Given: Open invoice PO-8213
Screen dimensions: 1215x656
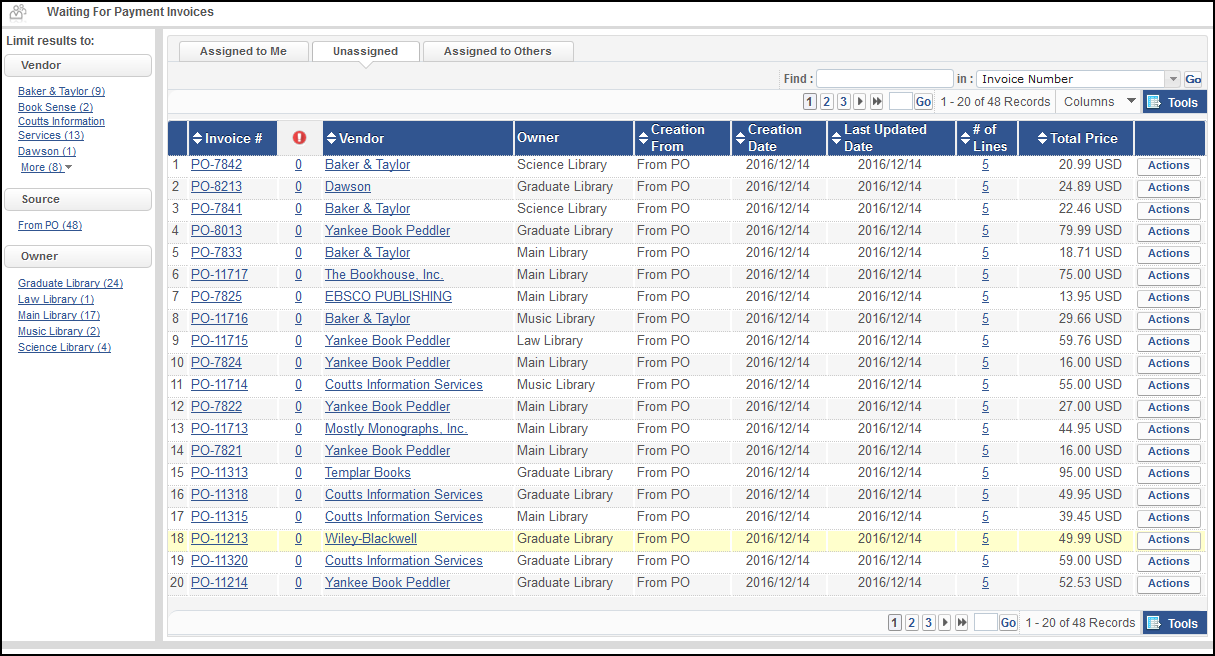Looking at the screenshot, I should click(216, 187).
